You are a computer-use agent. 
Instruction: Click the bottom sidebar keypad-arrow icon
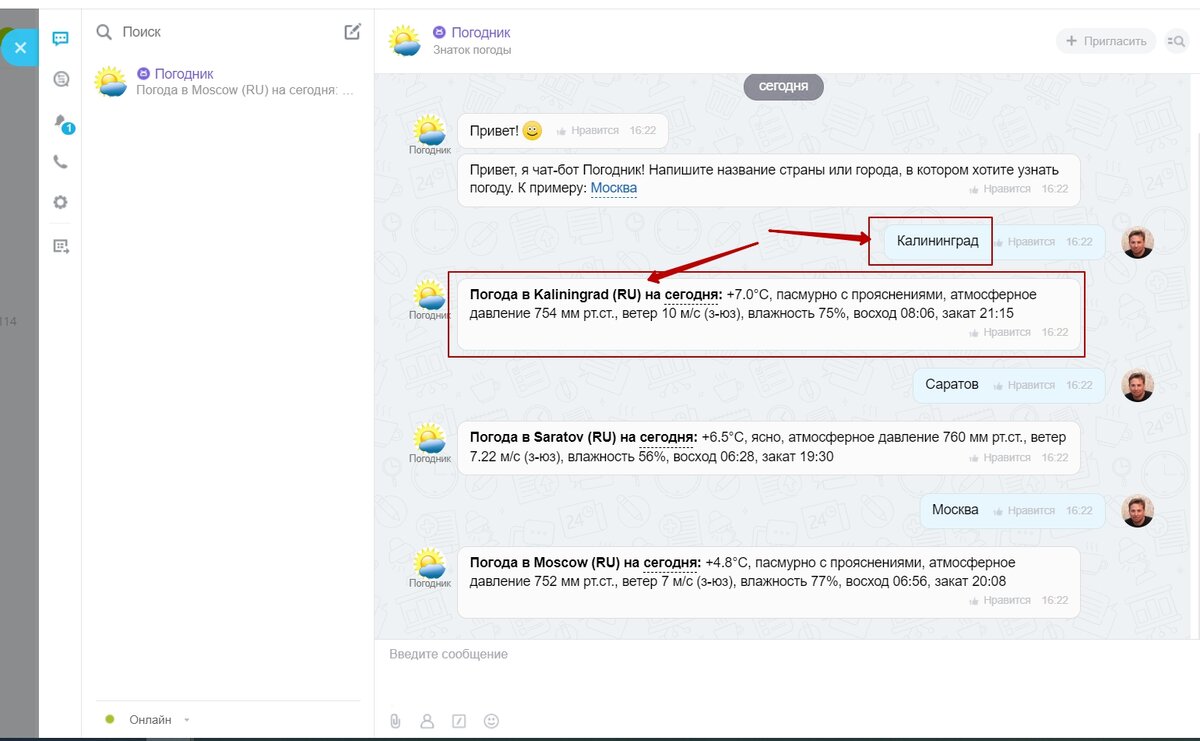[61, 246]
